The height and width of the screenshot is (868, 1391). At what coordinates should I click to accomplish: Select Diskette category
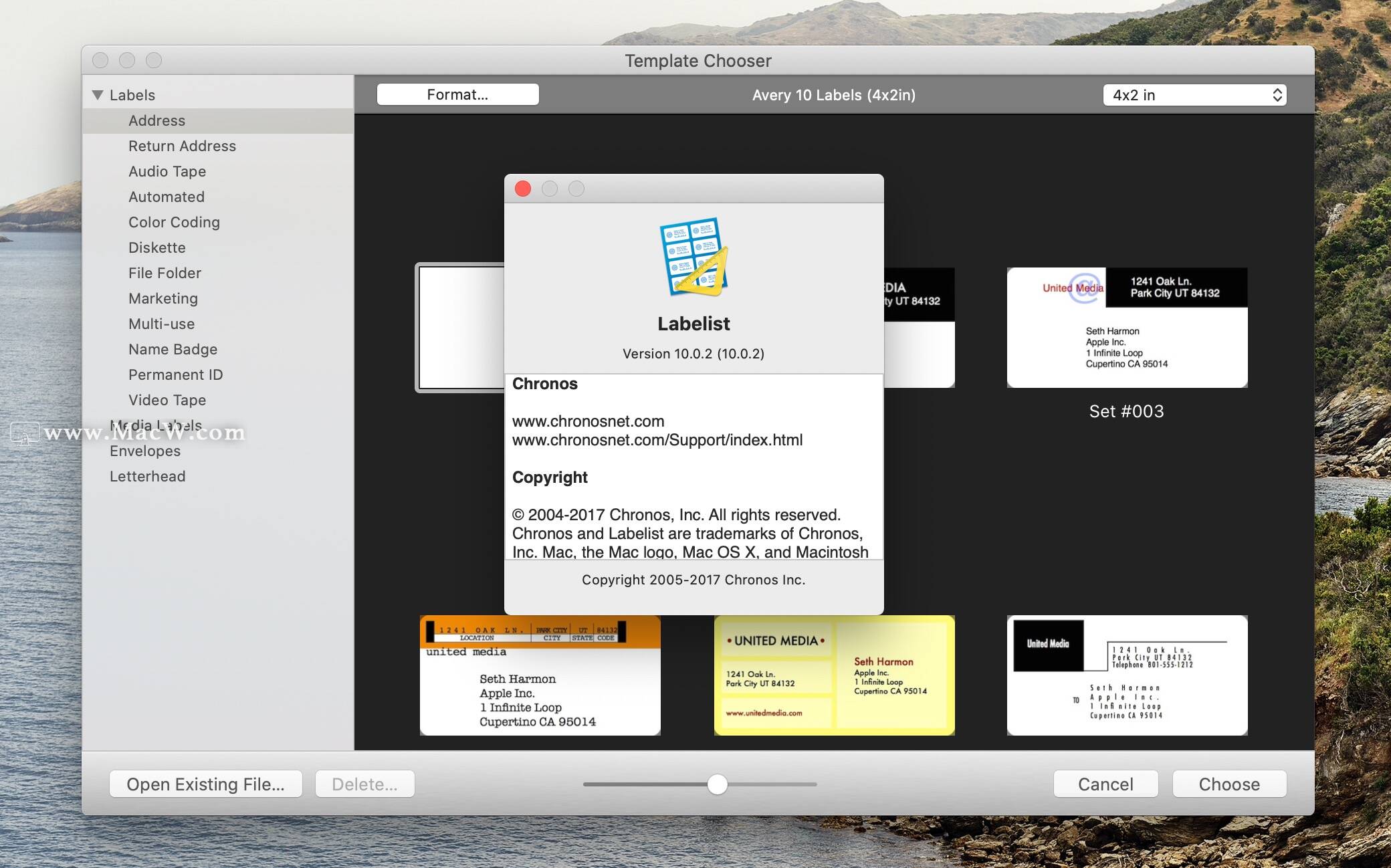click(157, 247)
